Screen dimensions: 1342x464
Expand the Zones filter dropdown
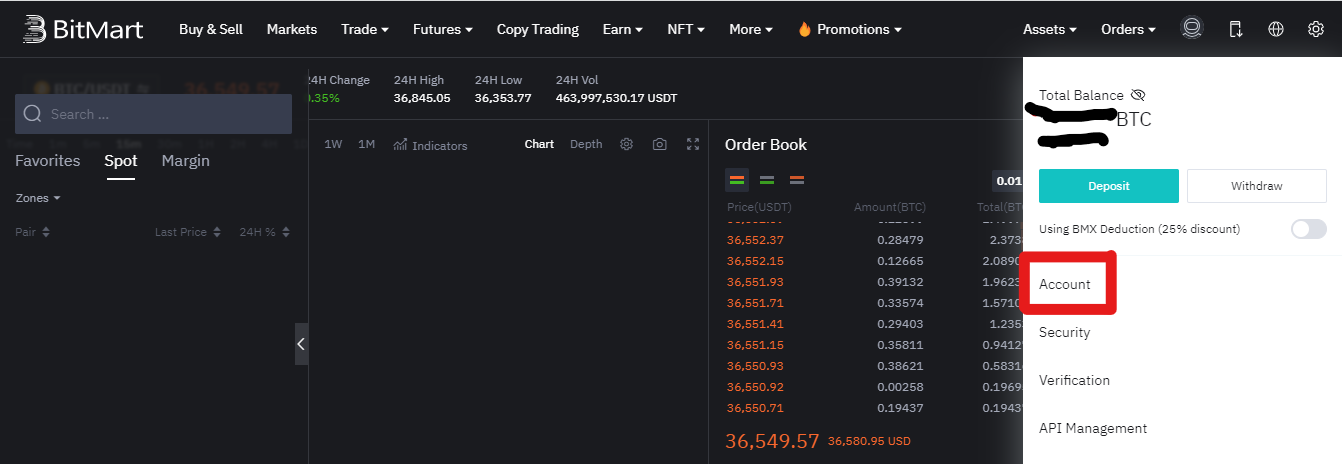38,198
